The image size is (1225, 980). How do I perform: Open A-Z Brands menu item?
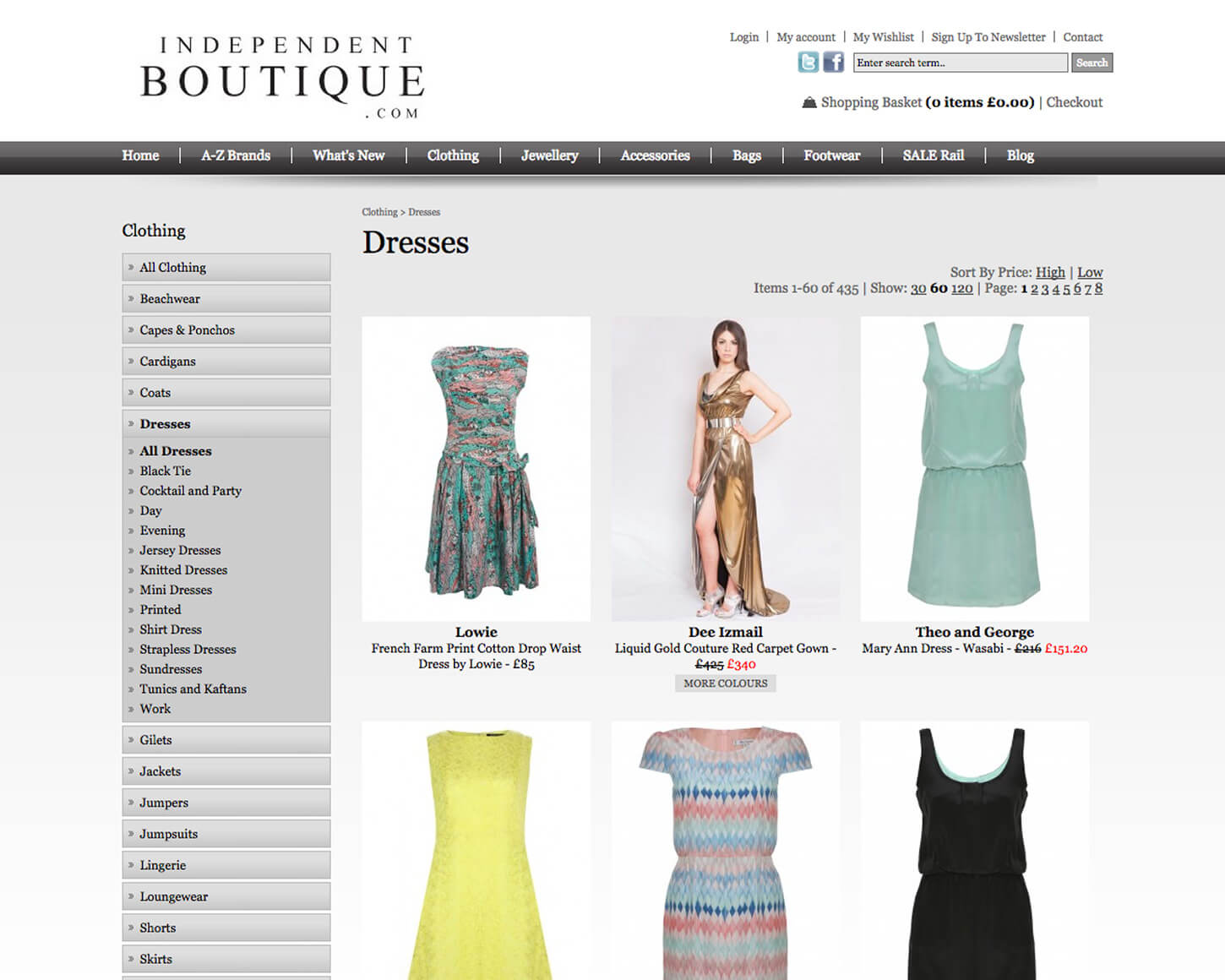(236, 155)
